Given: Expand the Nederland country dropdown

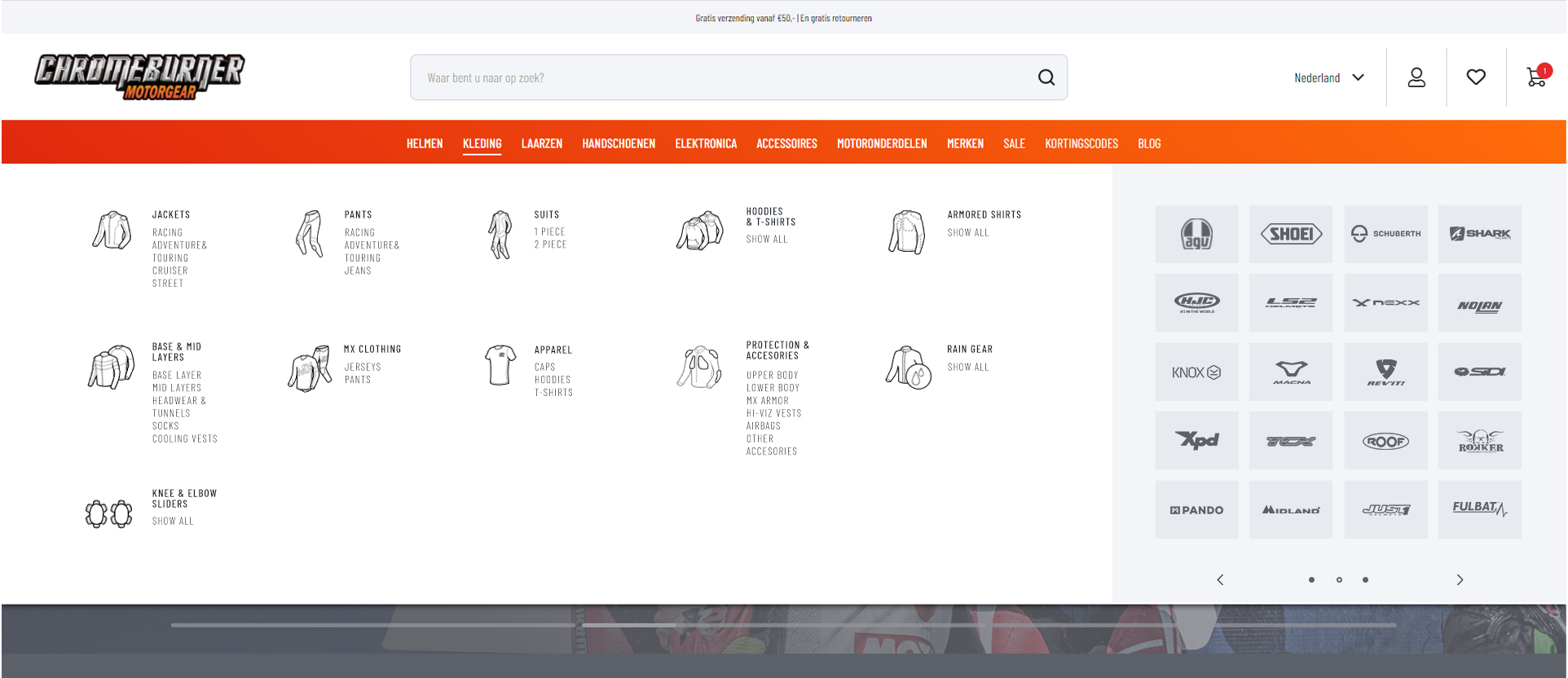Looking at the screenshot, I should 1328,77.
